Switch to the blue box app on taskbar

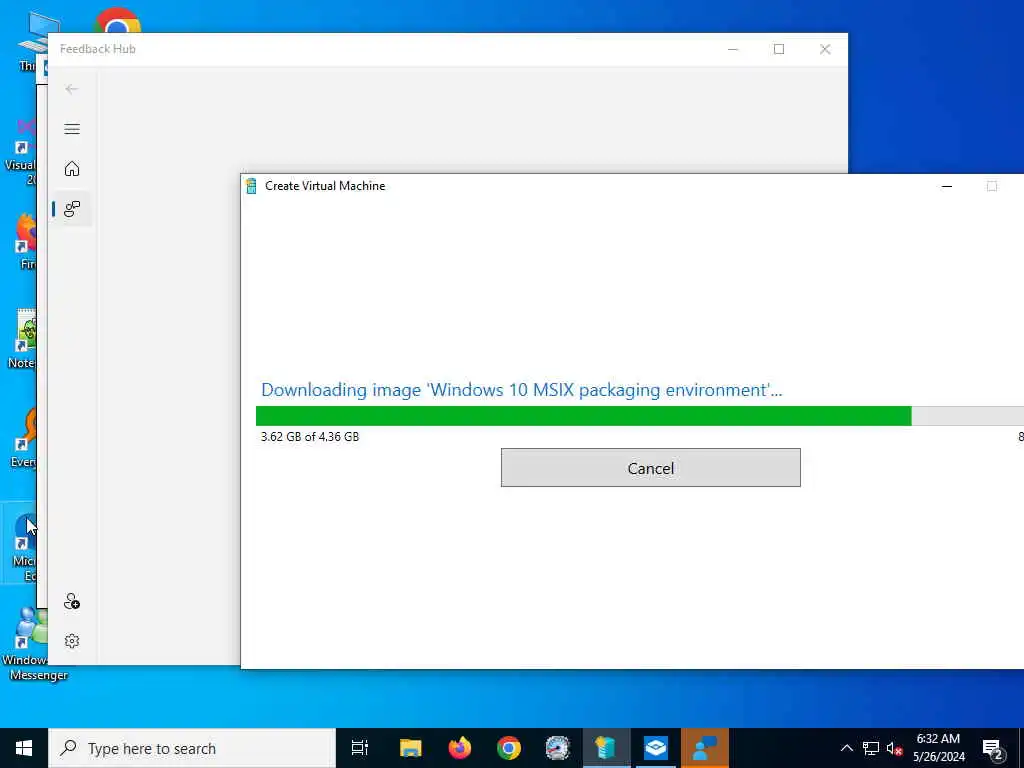click(x=656, y=748)
